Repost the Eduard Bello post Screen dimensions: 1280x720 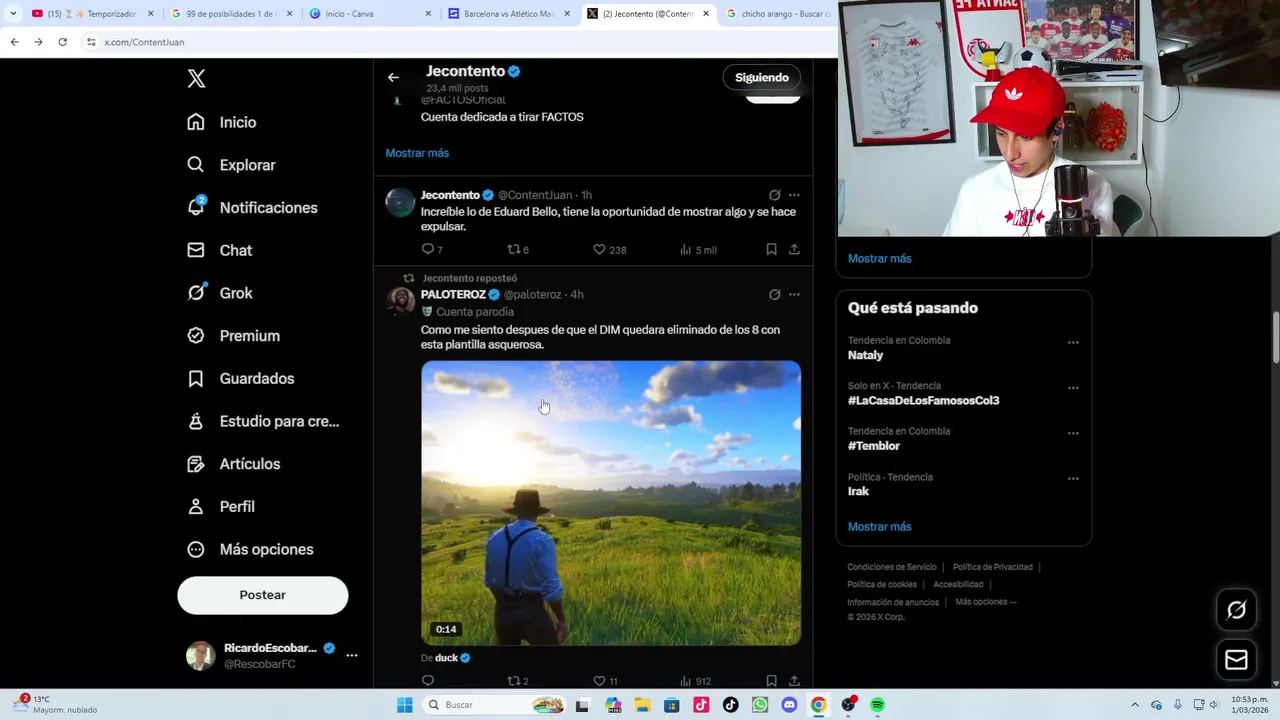tap(515, 249)
